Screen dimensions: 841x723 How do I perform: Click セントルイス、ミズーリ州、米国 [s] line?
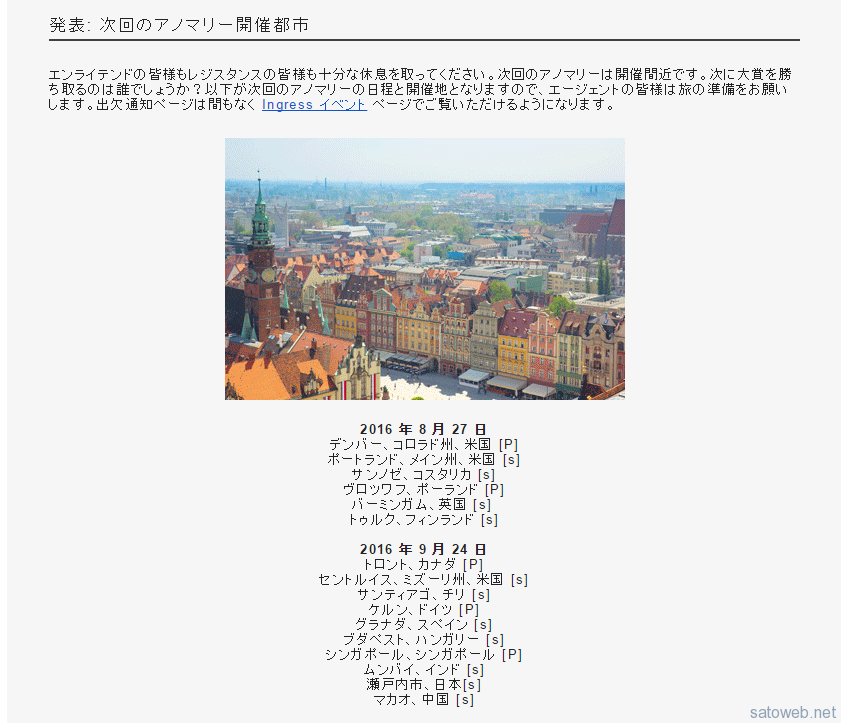(423, 580)
